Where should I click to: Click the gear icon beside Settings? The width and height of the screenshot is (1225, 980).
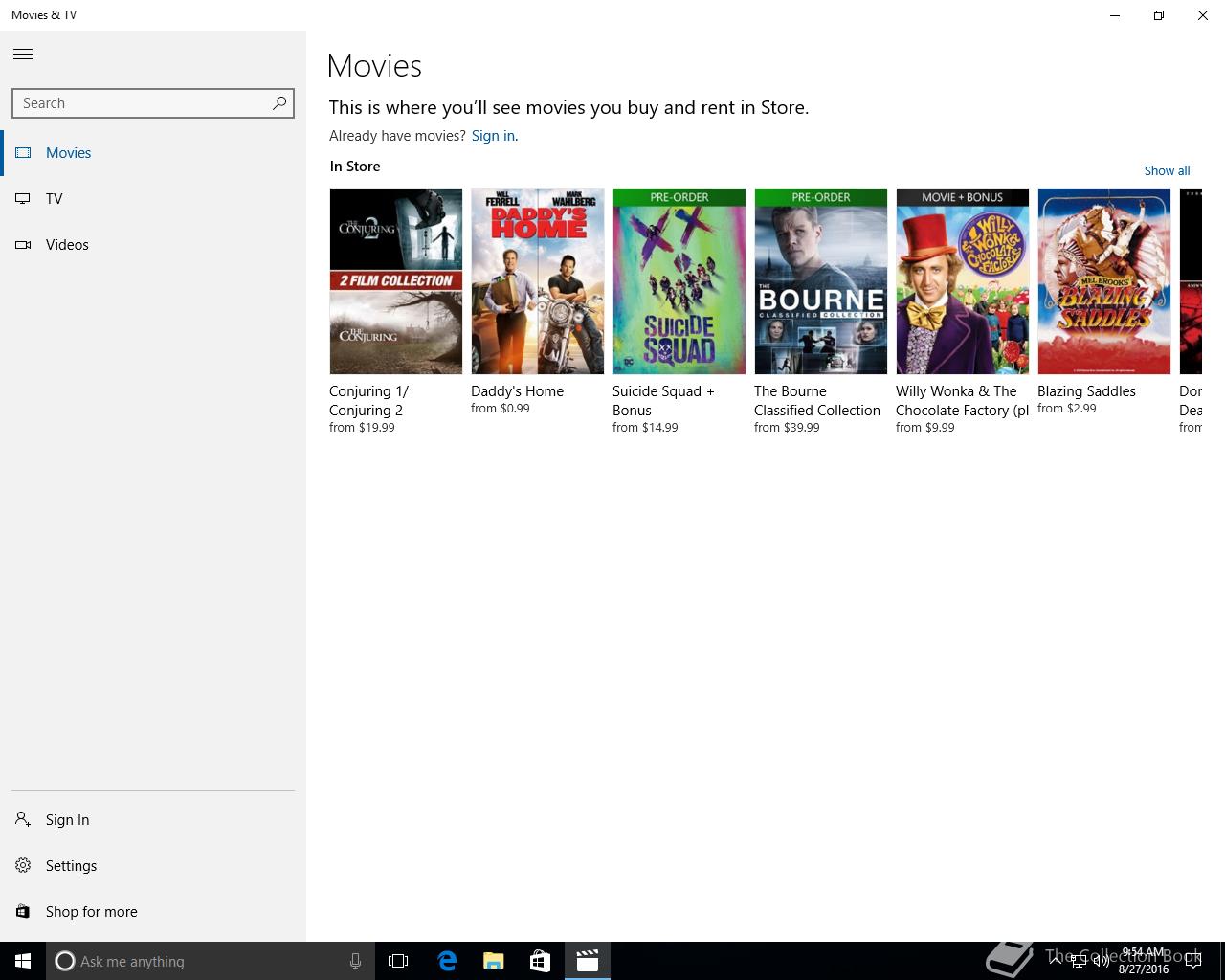tap(23, 866)
